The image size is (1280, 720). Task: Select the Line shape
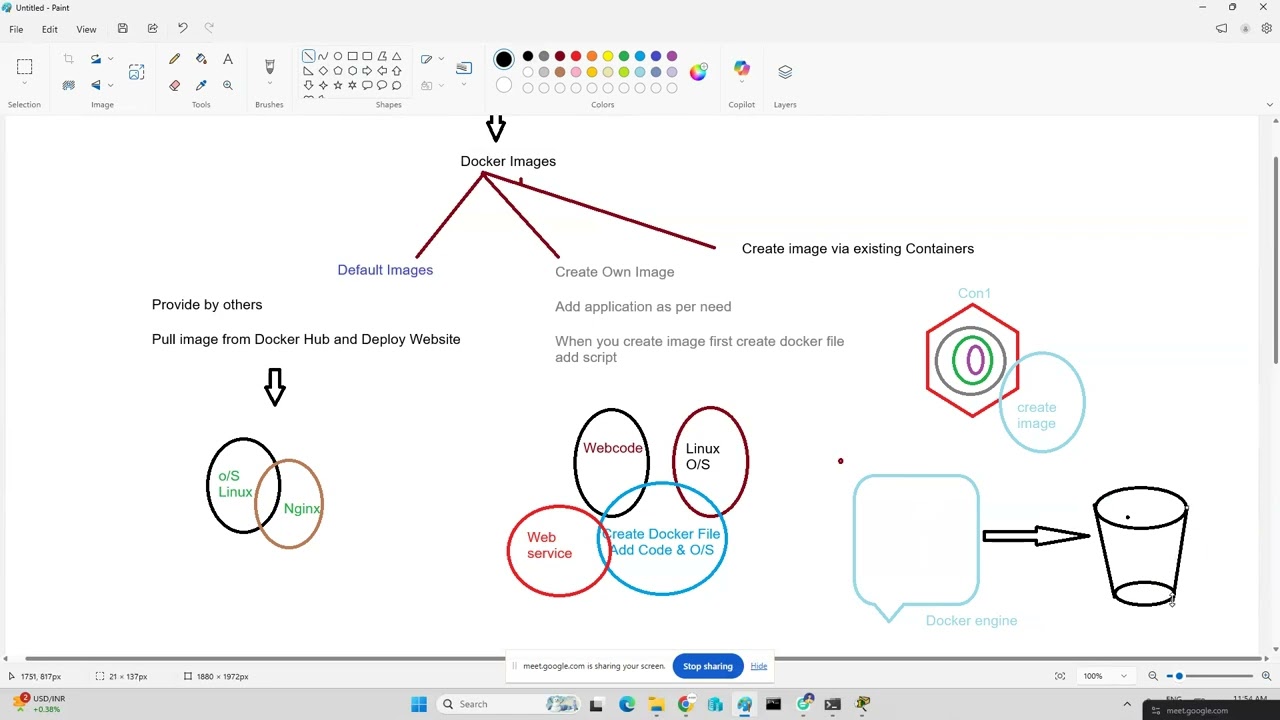pos(308,56)
